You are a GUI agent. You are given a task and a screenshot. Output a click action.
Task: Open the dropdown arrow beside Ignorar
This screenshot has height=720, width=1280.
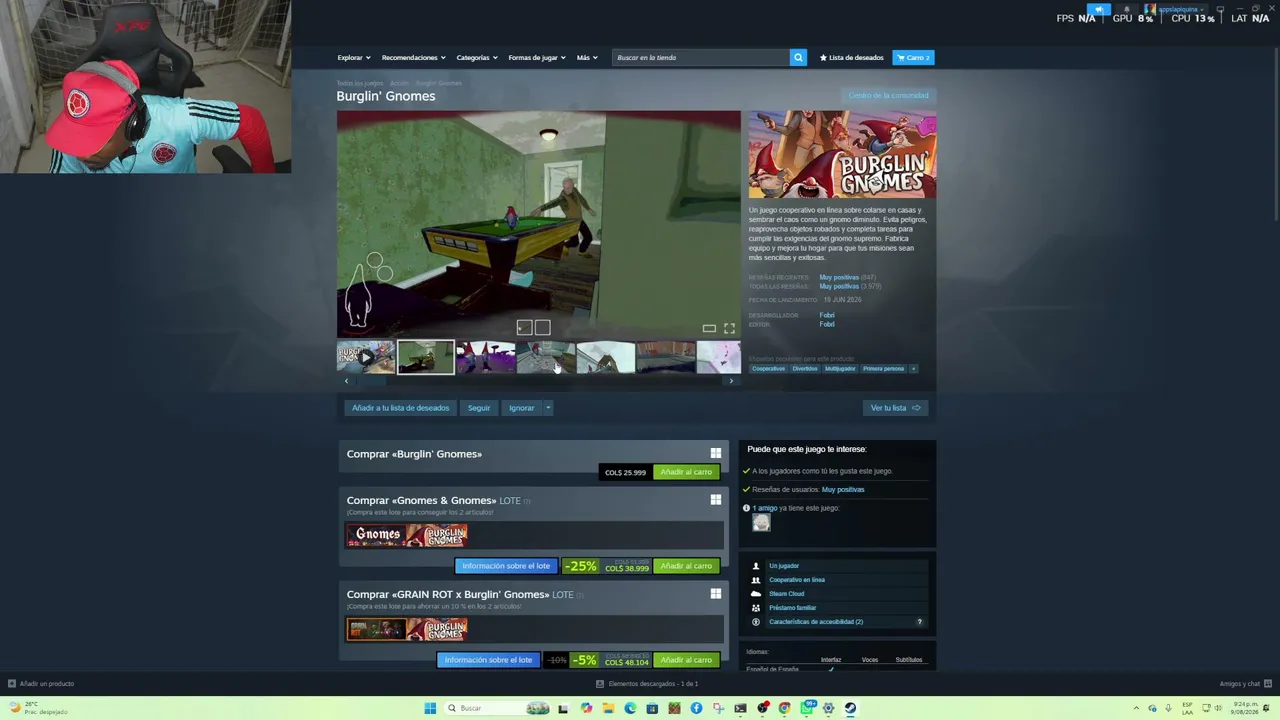(x=548, y=408)
